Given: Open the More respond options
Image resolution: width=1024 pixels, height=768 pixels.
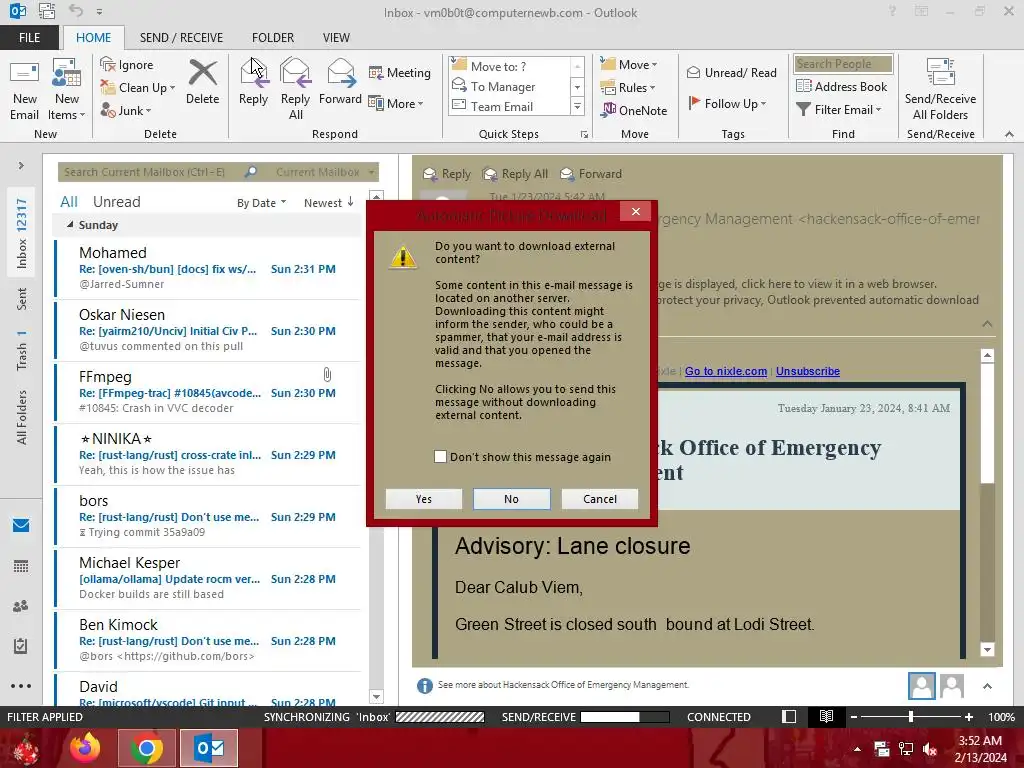Looking at the screenshot, I should 396,103.
